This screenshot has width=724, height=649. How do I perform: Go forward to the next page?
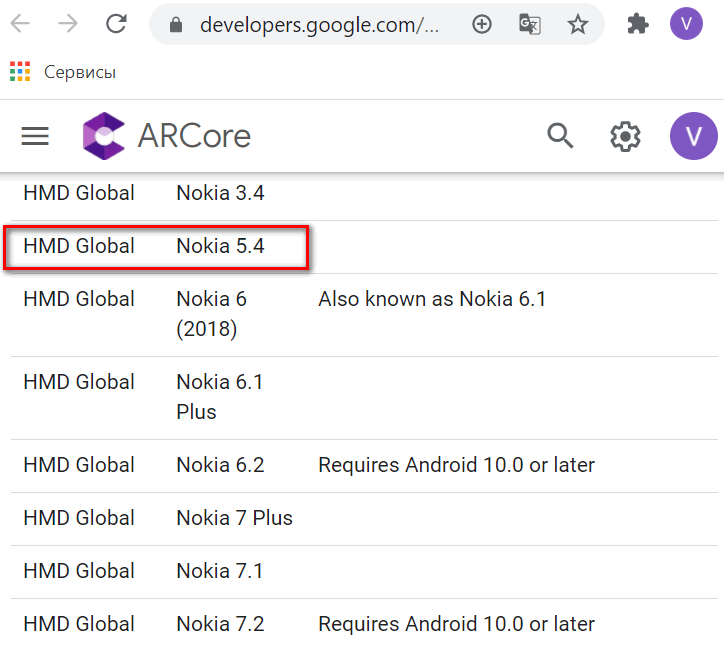[68, 24]
